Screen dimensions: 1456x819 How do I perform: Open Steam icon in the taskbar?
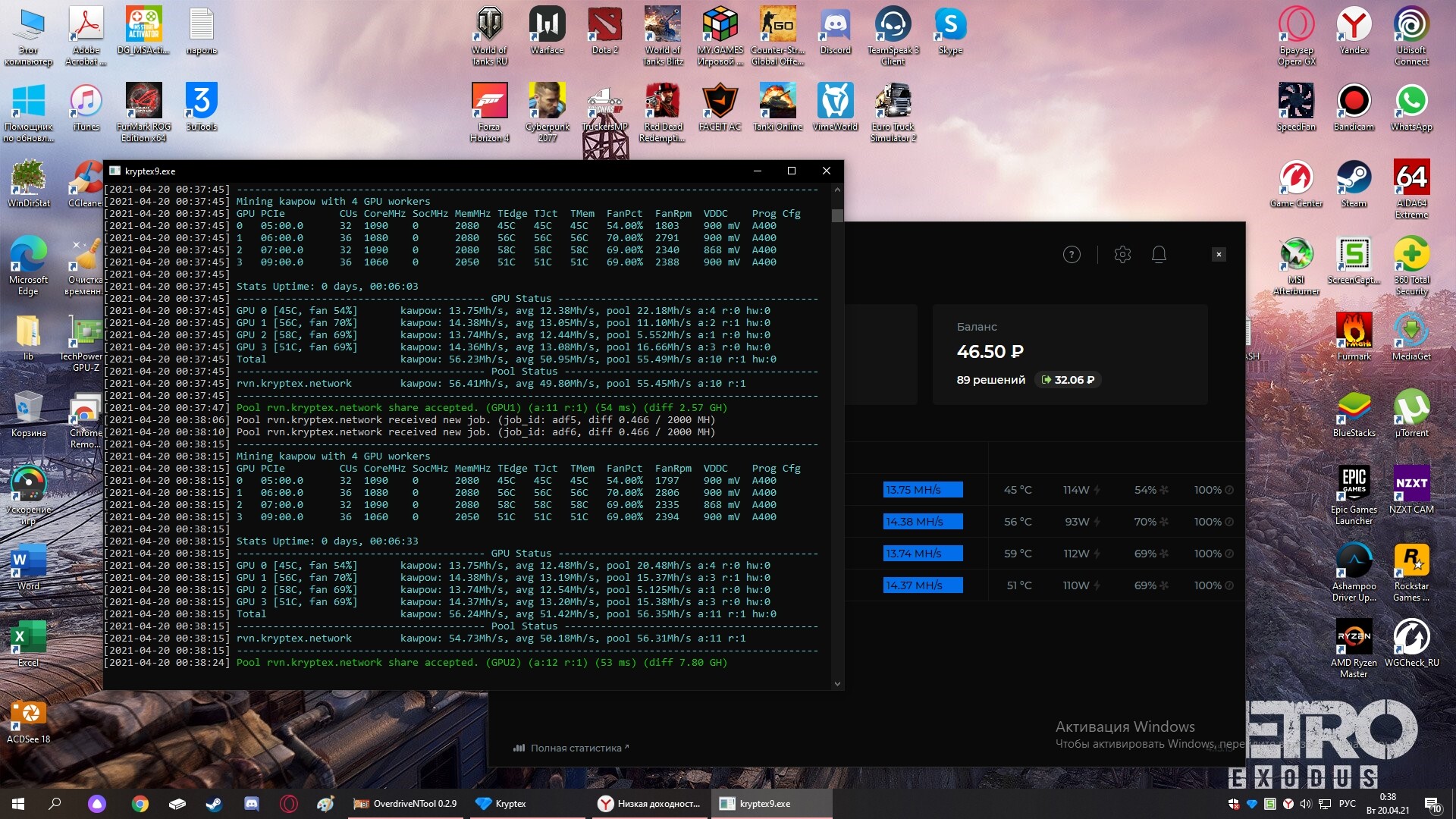[215, 804]
